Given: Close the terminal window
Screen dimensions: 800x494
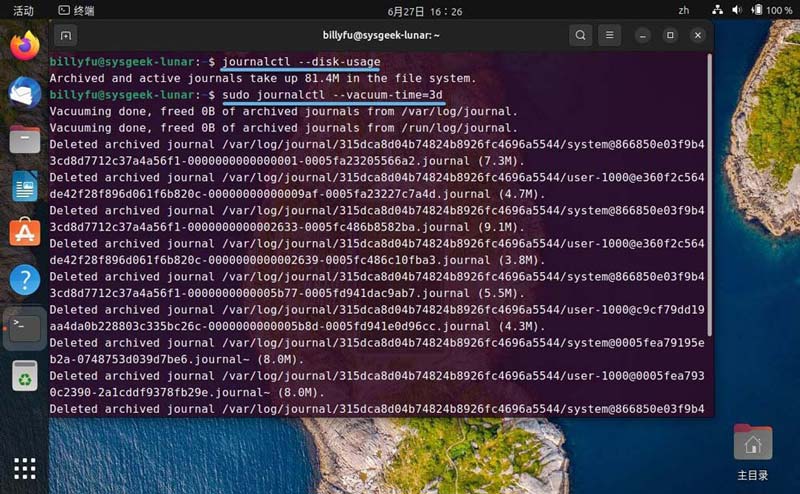Looking at the screenshot, I should pos(698,35).
